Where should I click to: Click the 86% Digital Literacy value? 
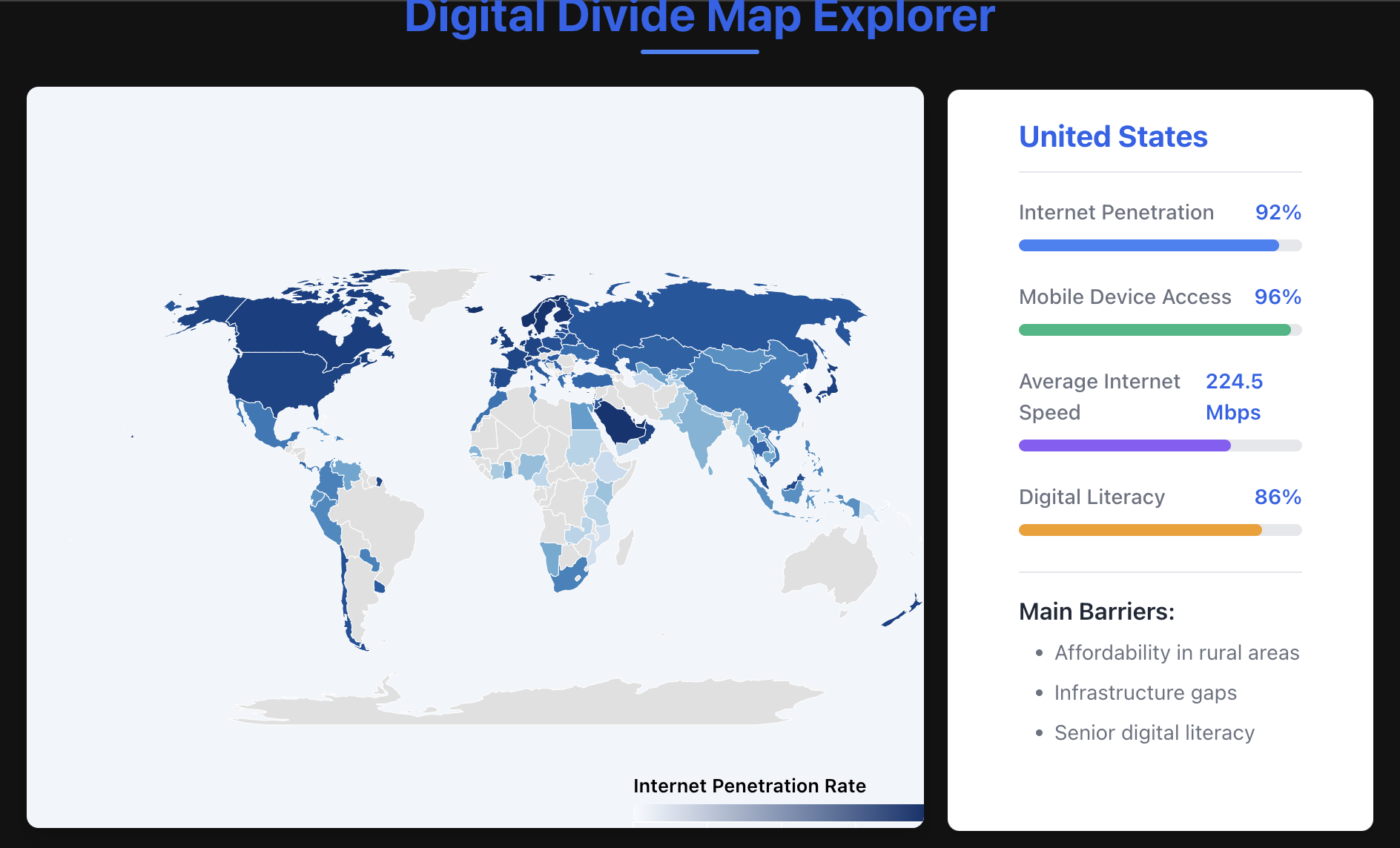click(1278, 497)
